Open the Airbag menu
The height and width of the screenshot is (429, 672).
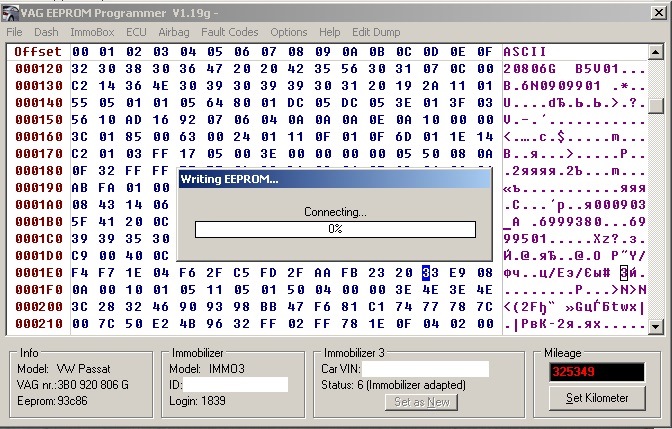pyautogui.click(x=174, y=32)
